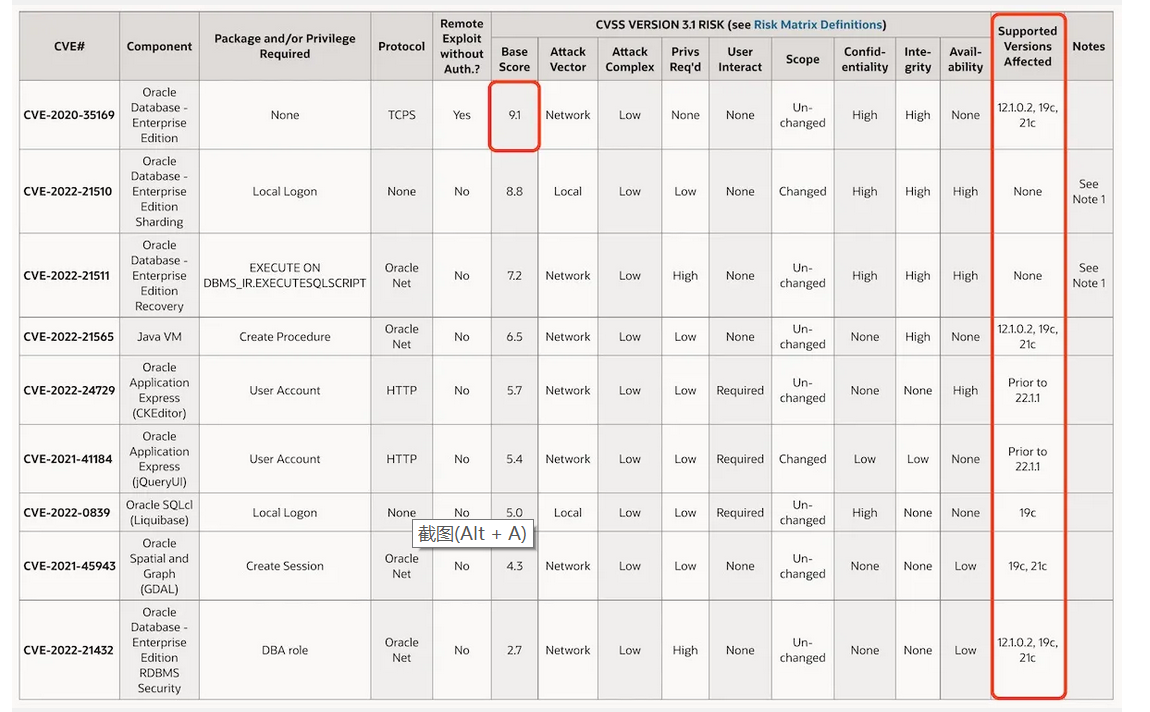Click Oracle Application Express (CKEditor) cell
Screen dimensions: 1150x712
[x=159, y=390]
